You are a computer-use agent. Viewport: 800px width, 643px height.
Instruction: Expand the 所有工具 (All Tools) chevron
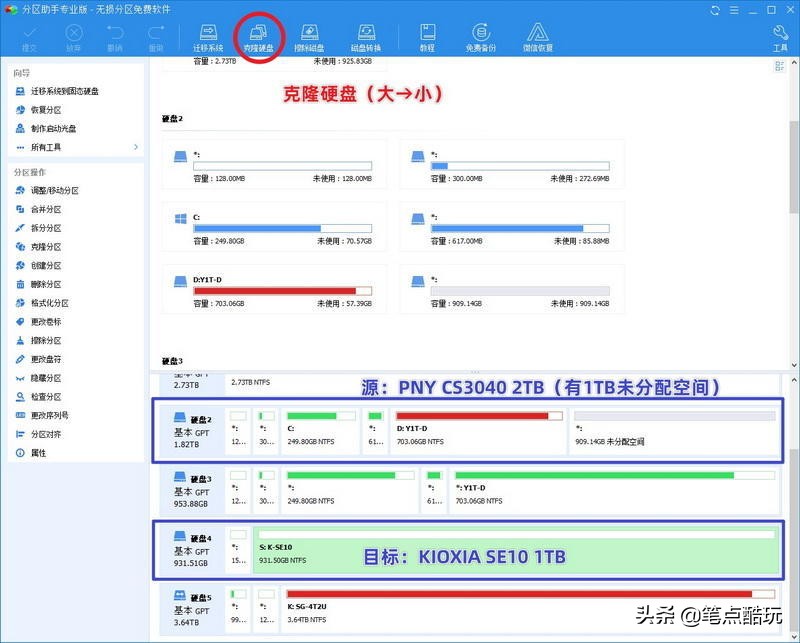click(x=136, y=147)
